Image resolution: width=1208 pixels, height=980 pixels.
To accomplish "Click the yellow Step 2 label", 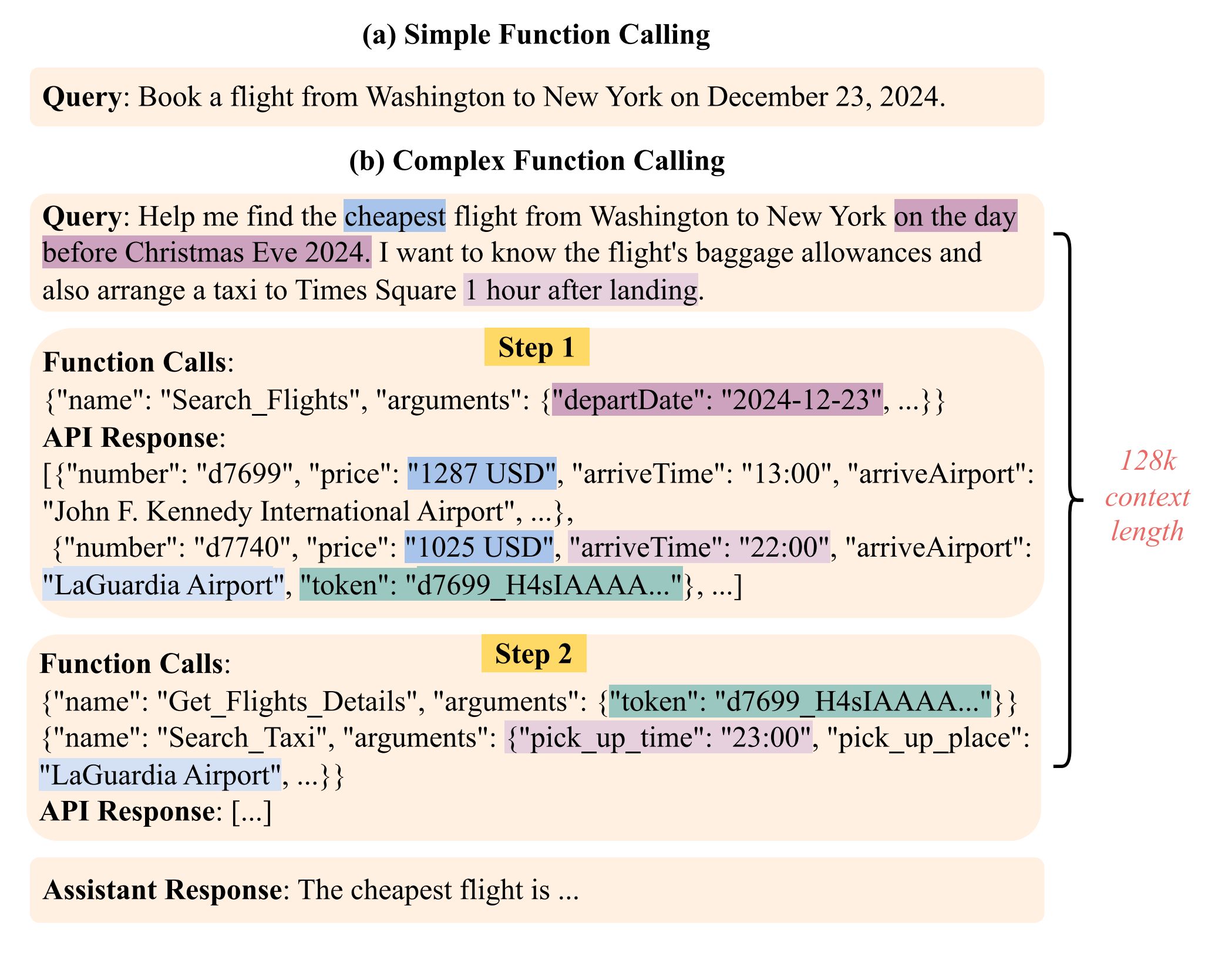I will (x=533, y=654).
